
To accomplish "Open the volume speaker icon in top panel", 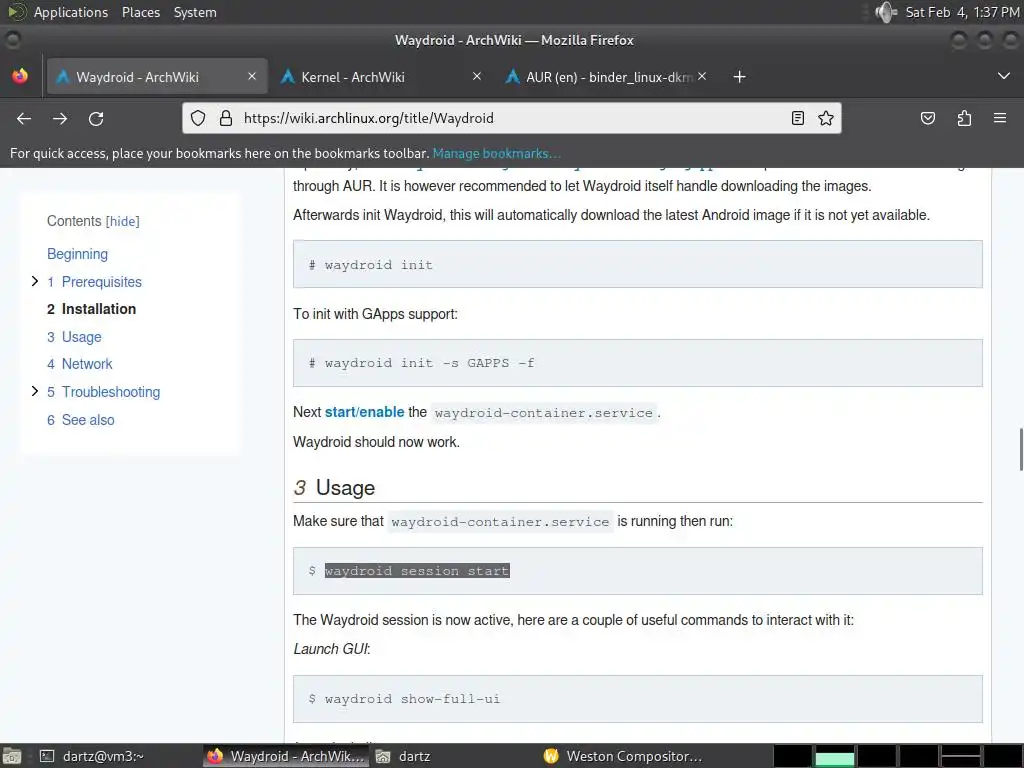I will point(886,12).
